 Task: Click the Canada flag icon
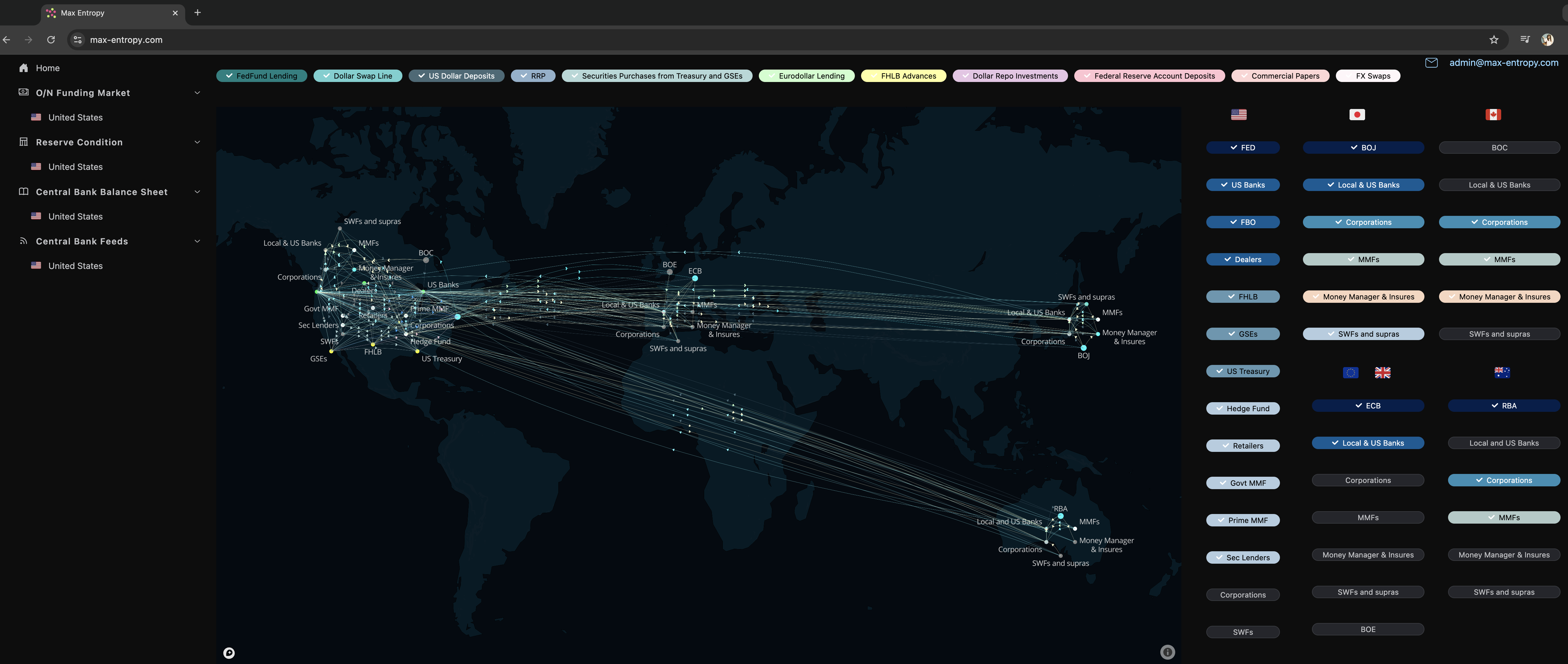point(1492,114)
